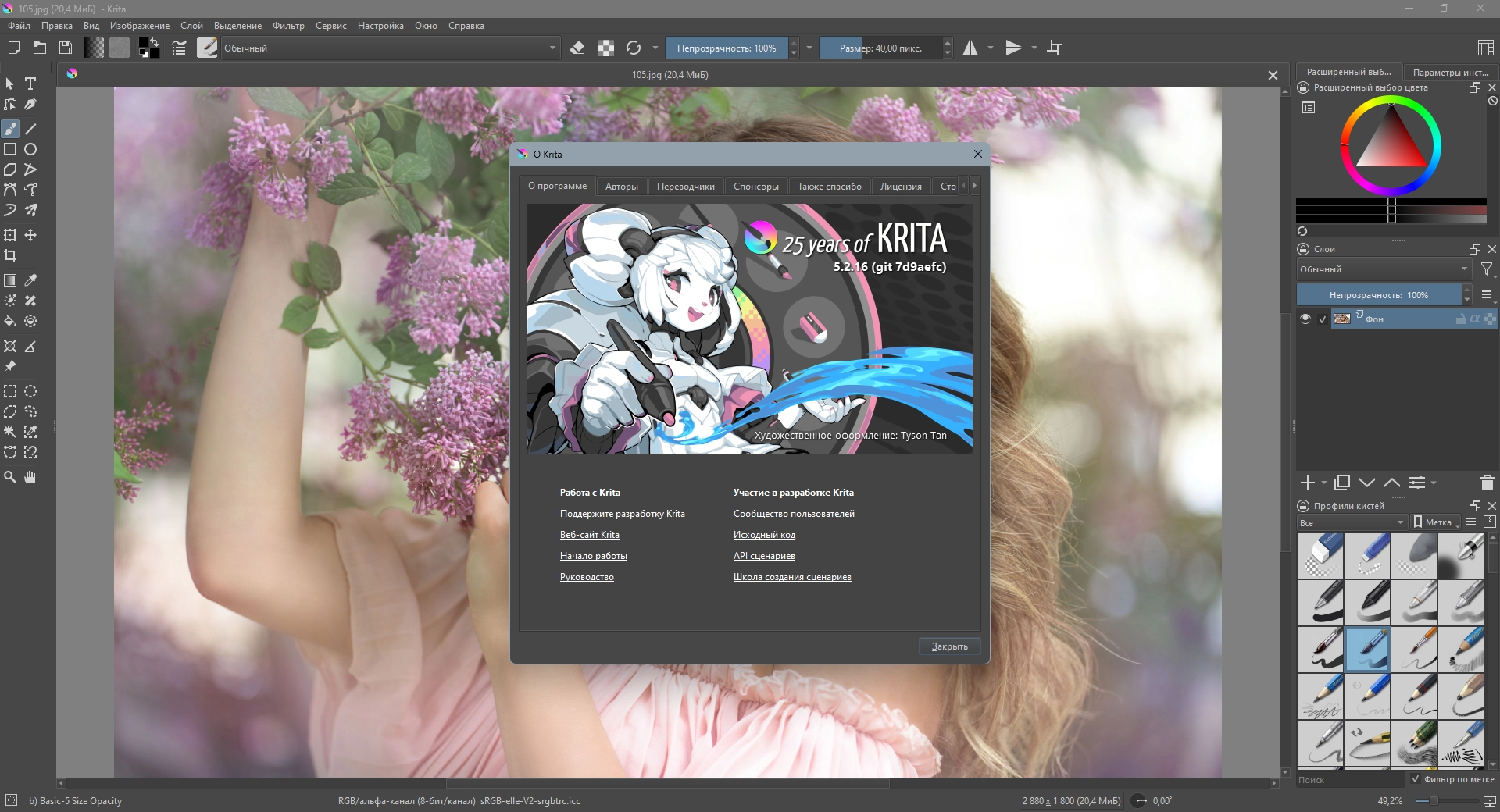
Task: Choose the Ellipse shape tool
Action: tap(30, 149)
